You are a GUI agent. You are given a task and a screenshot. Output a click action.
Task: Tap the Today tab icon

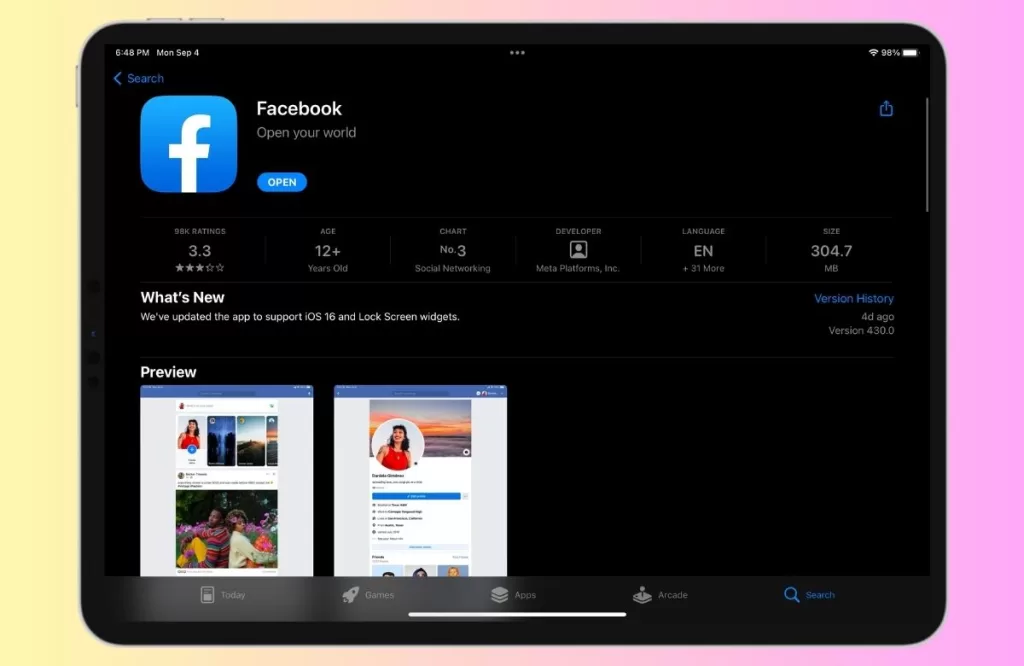207,595
